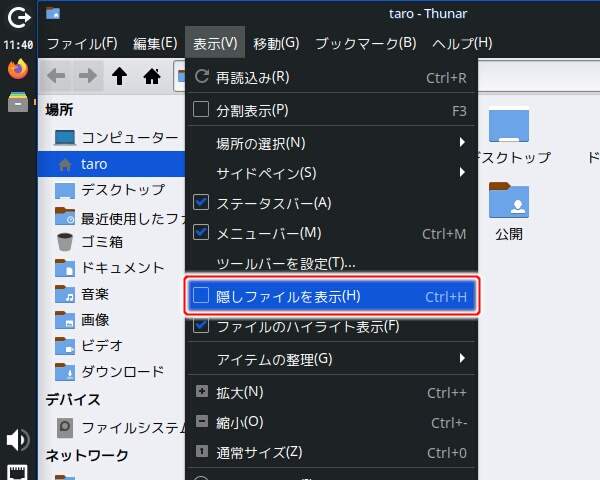Select 拡大 to zoom in
The width and height of the screenshot is (600, 480).
[x=240, y=392]
